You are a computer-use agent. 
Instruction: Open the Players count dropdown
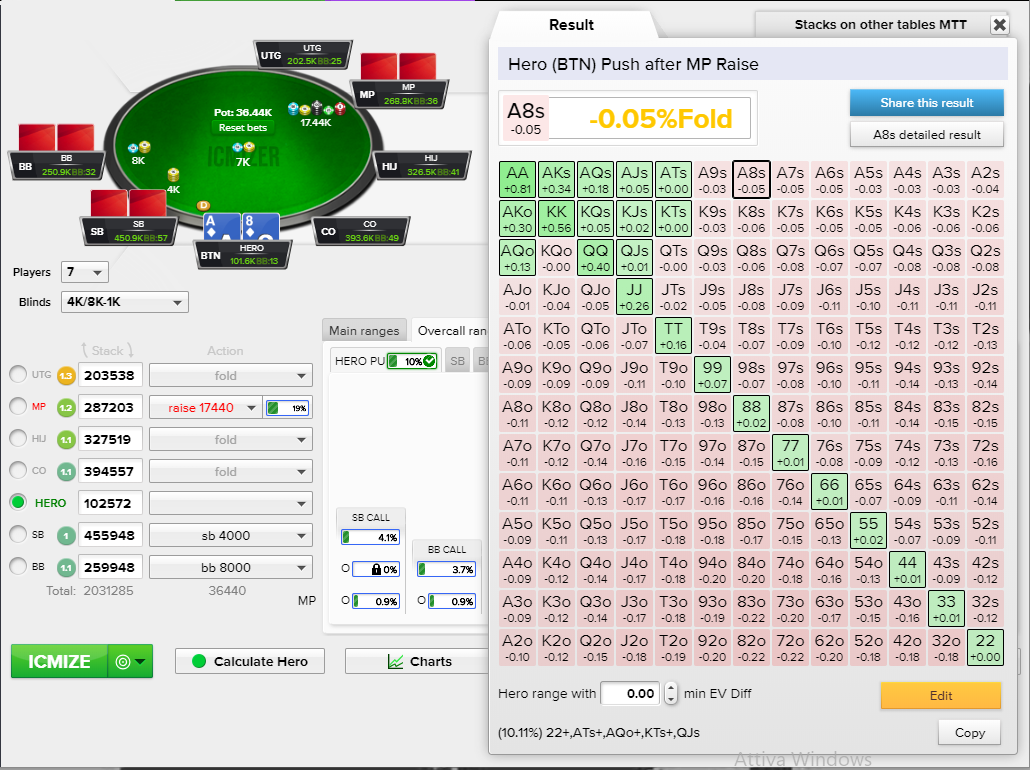tap(85, 272)
